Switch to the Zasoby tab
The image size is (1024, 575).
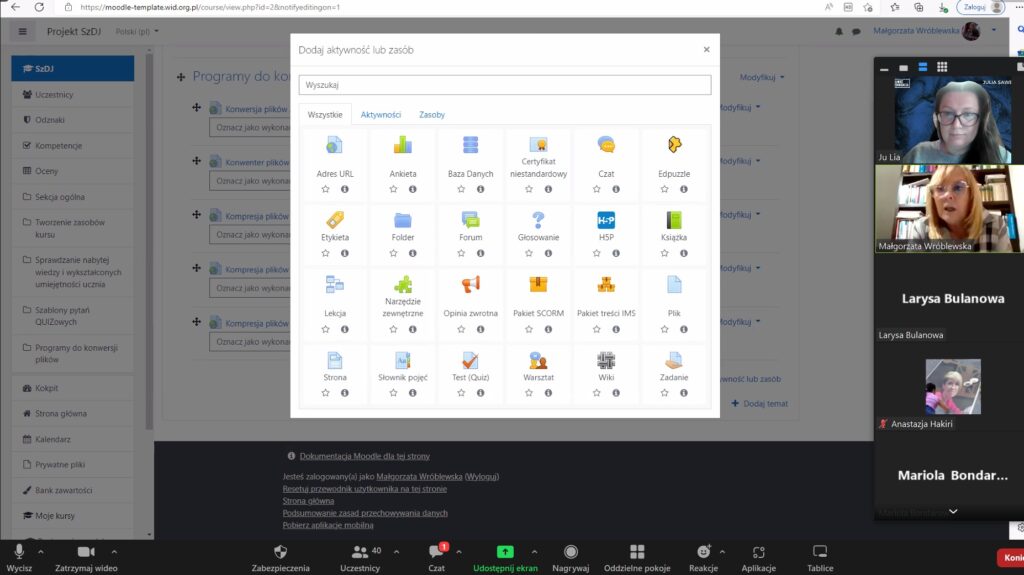[x=432, y=115]
